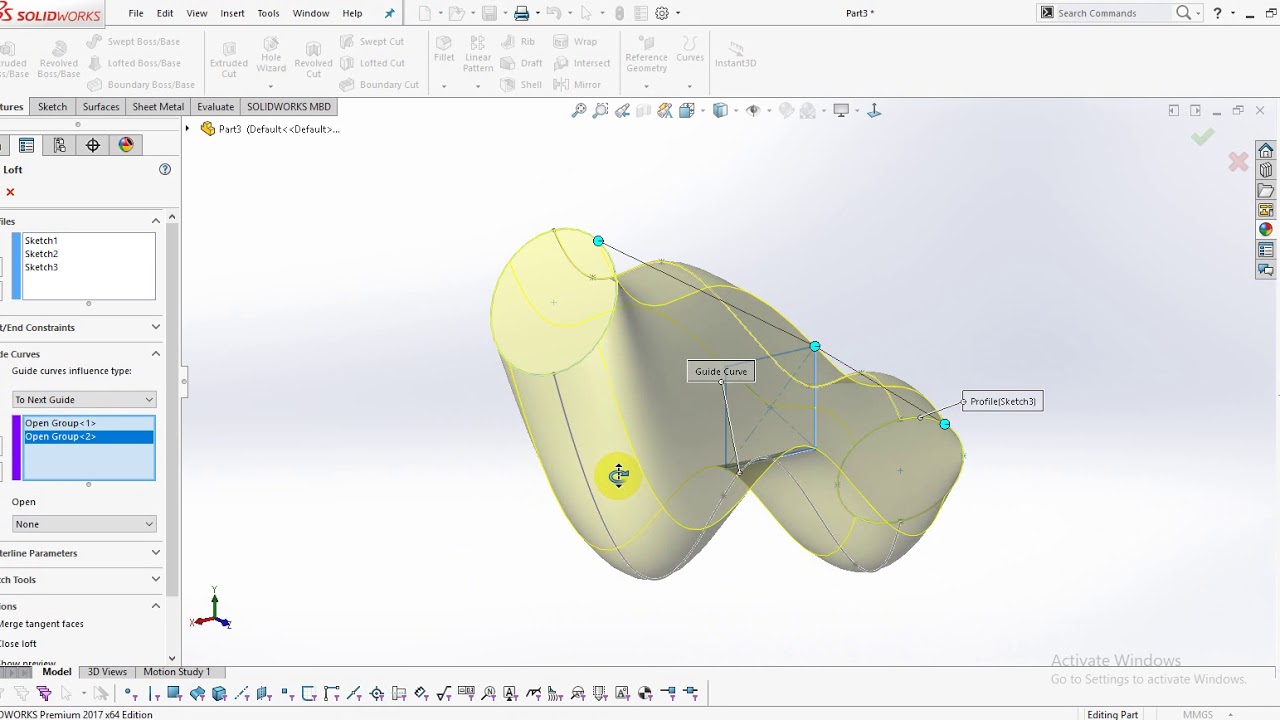
Task: Click the Save icon in top toolbar
Action: pyautogui.click(x=489, y=13)
